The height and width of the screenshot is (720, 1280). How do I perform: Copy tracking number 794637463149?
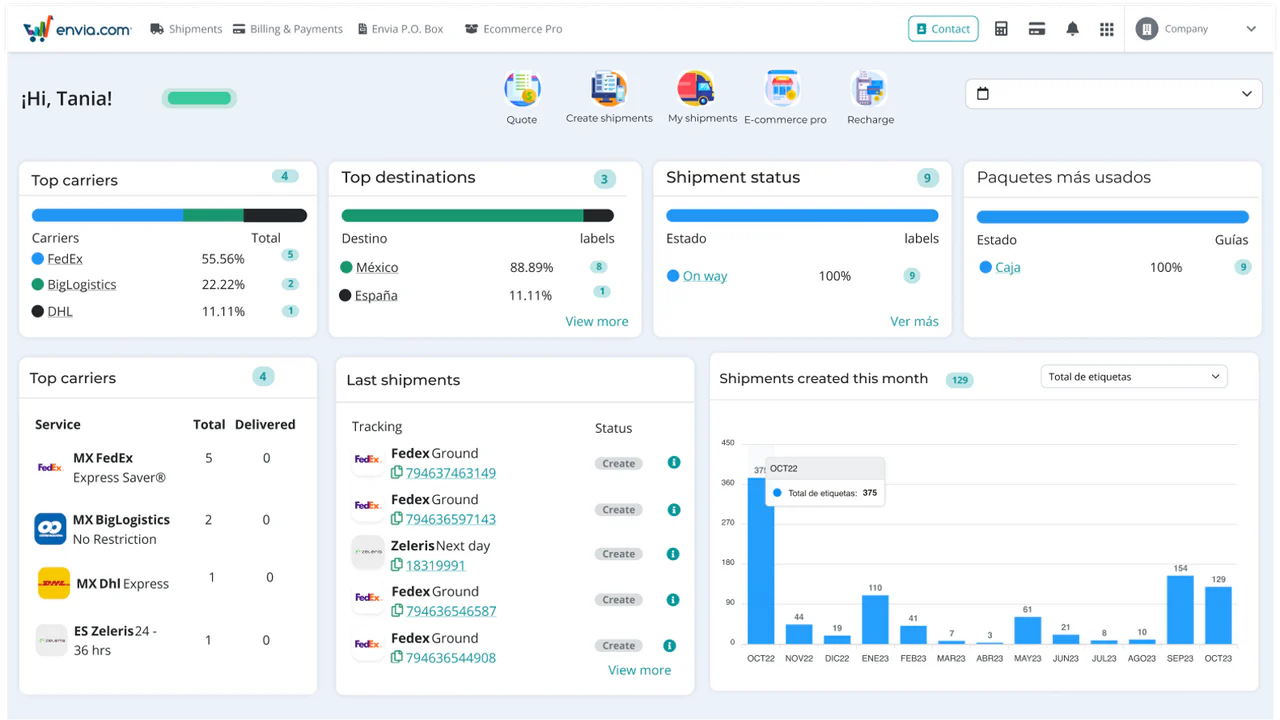pos(397,473)
